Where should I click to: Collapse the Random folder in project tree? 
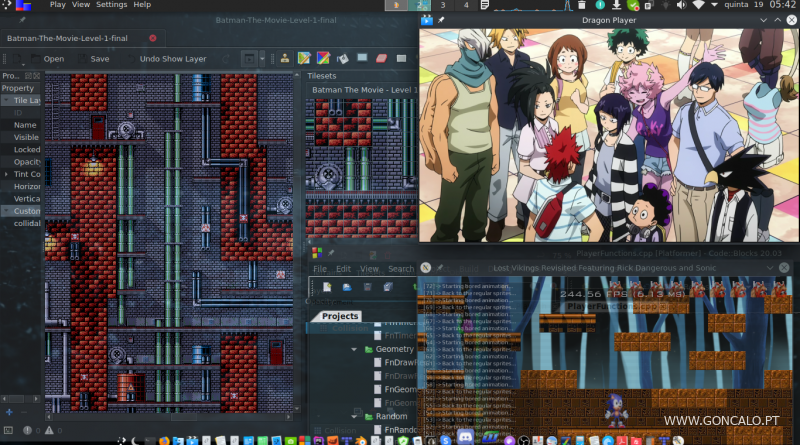[x=354, y=416]
